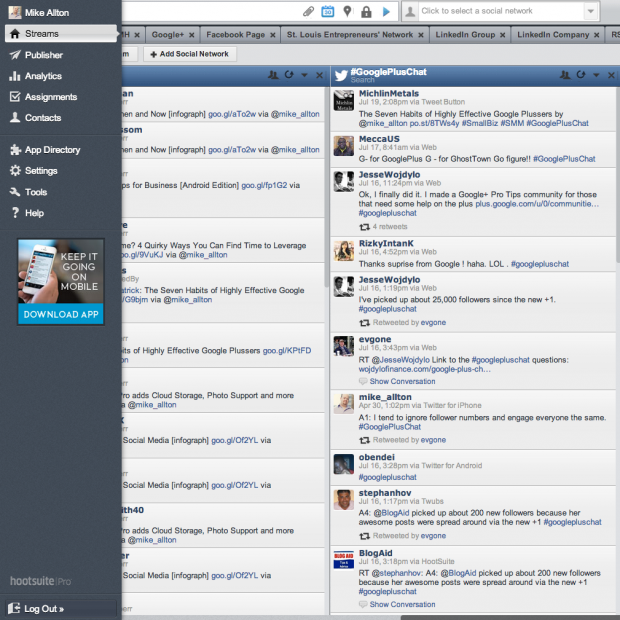This screenshot has width=620, height=620.
Task: Open the Publisher section
Action: [x=43, y=55]
